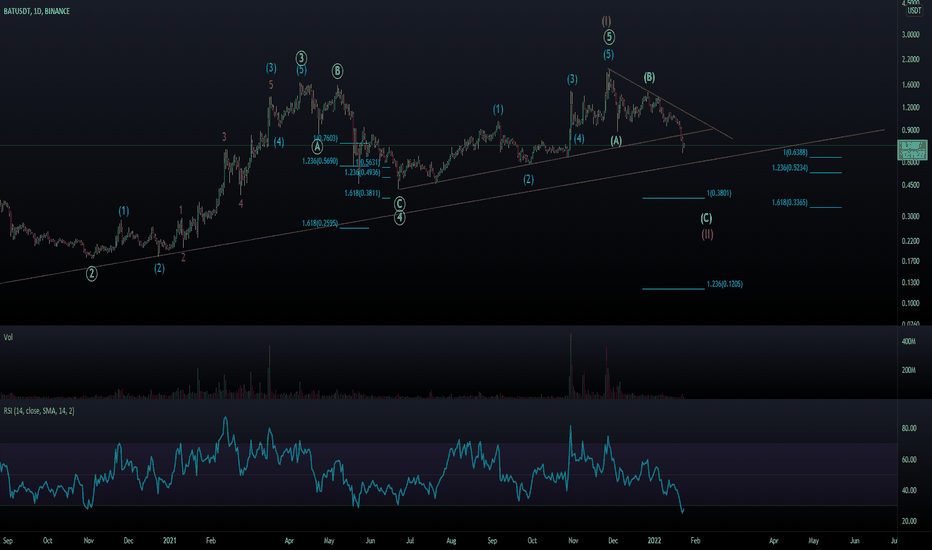Select the 1(0.5631) Fibonacci label
Viewport: 932px width, 550px height.
[367, 162]
